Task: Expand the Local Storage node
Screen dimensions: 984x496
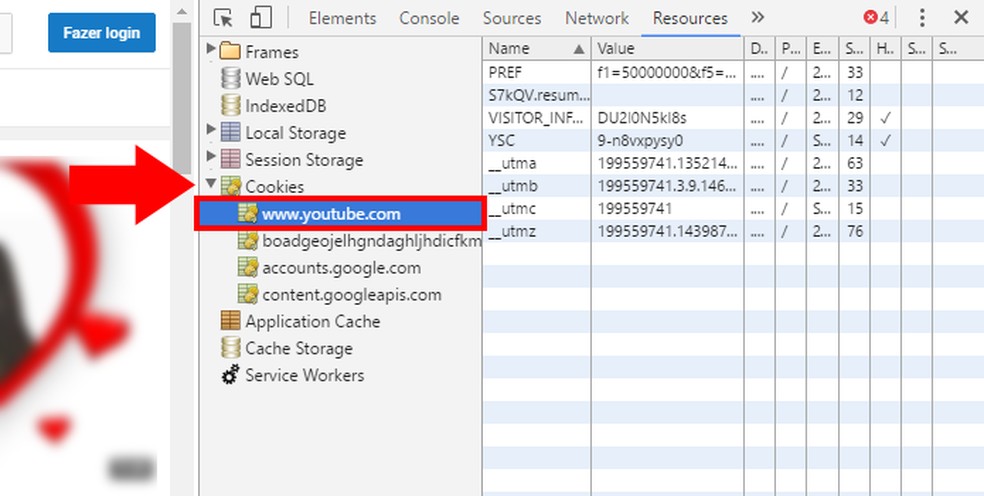Action: 211,130
